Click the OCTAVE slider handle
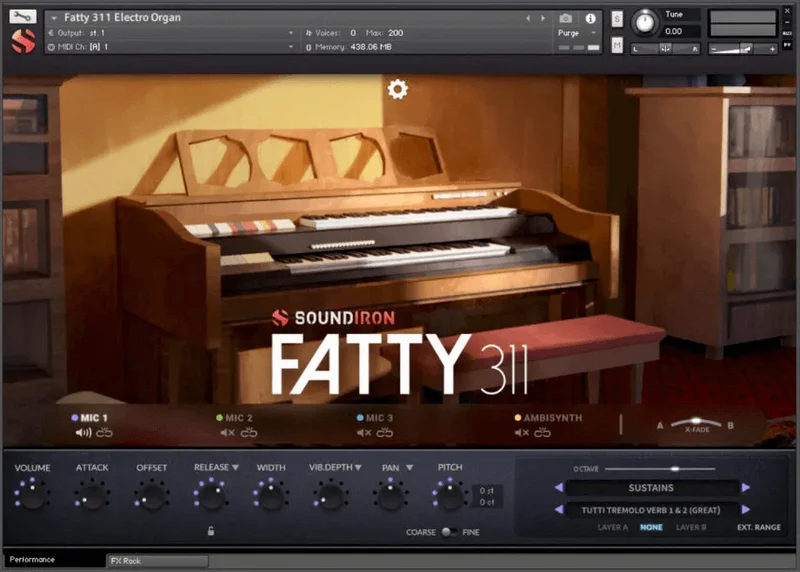Image resolution: width=800 pixels, height=572 pixels. (675, 468)
